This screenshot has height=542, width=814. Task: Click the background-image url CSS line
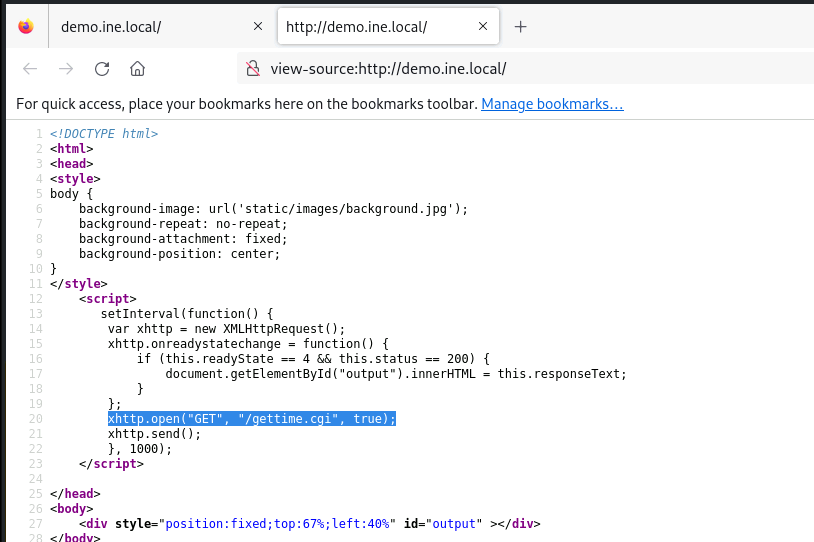pyautogui.click(x=273, y=208)
